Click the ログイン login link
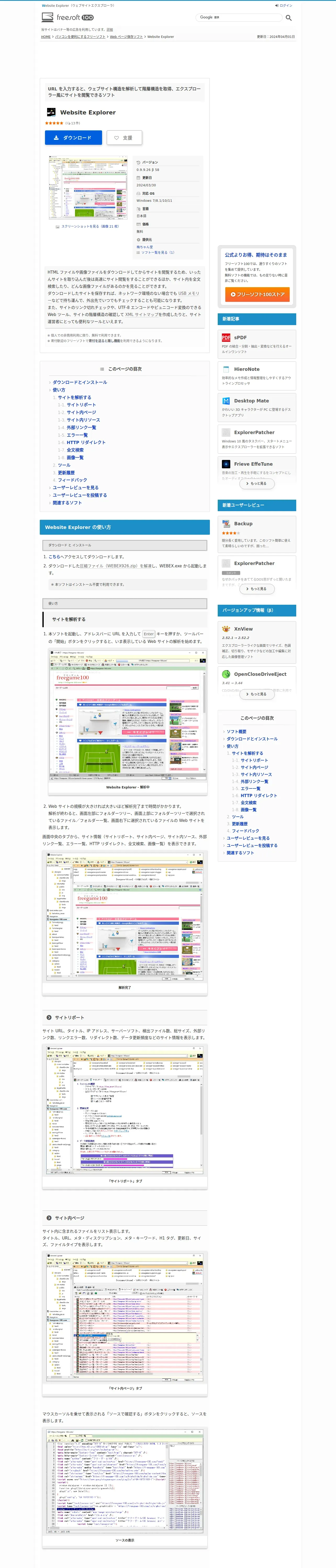Image resolution: width=336 pixels, height=1568 pixels. 284,5
